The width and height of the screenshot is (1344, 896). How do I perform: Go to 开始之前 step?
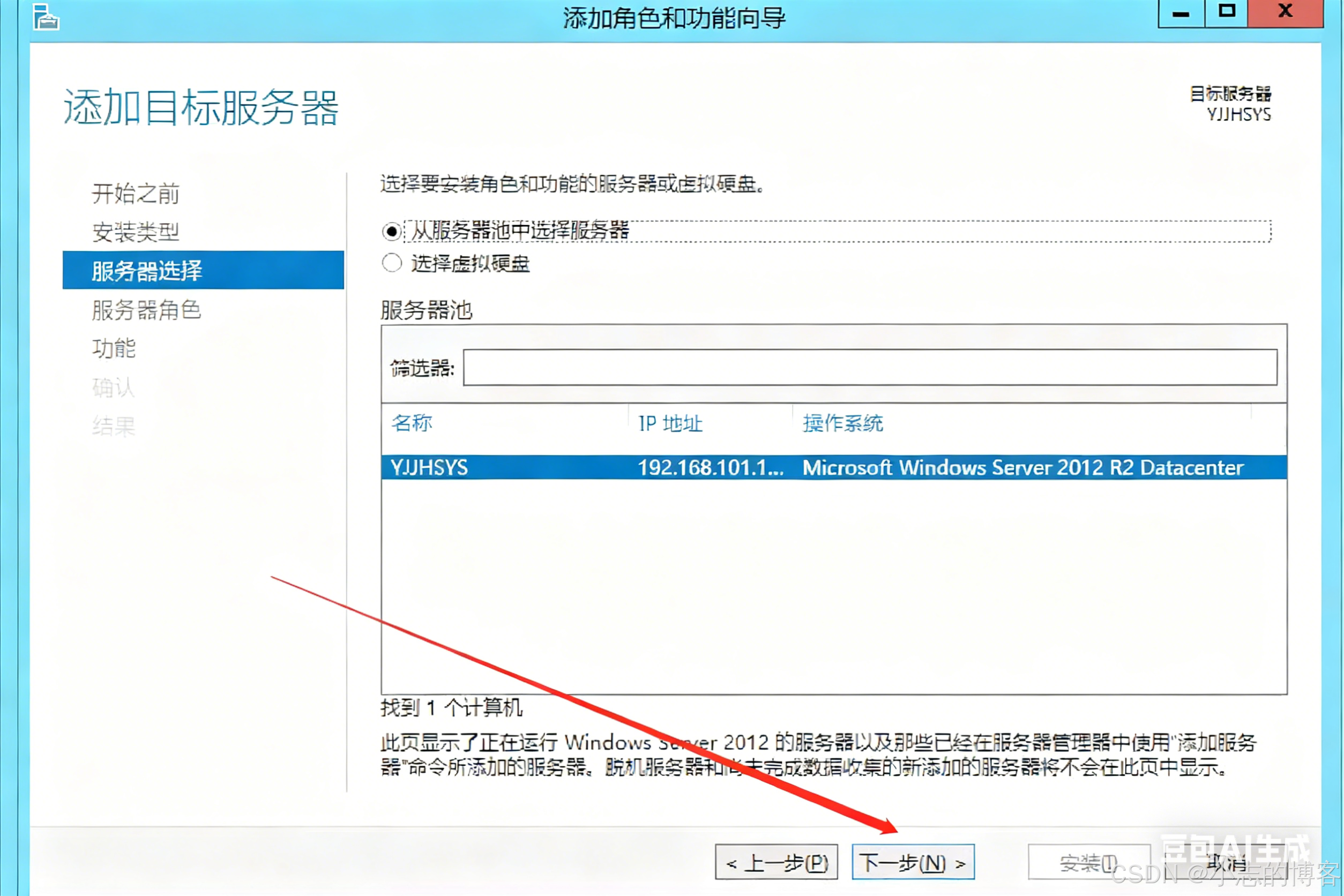tap(136, 193)
